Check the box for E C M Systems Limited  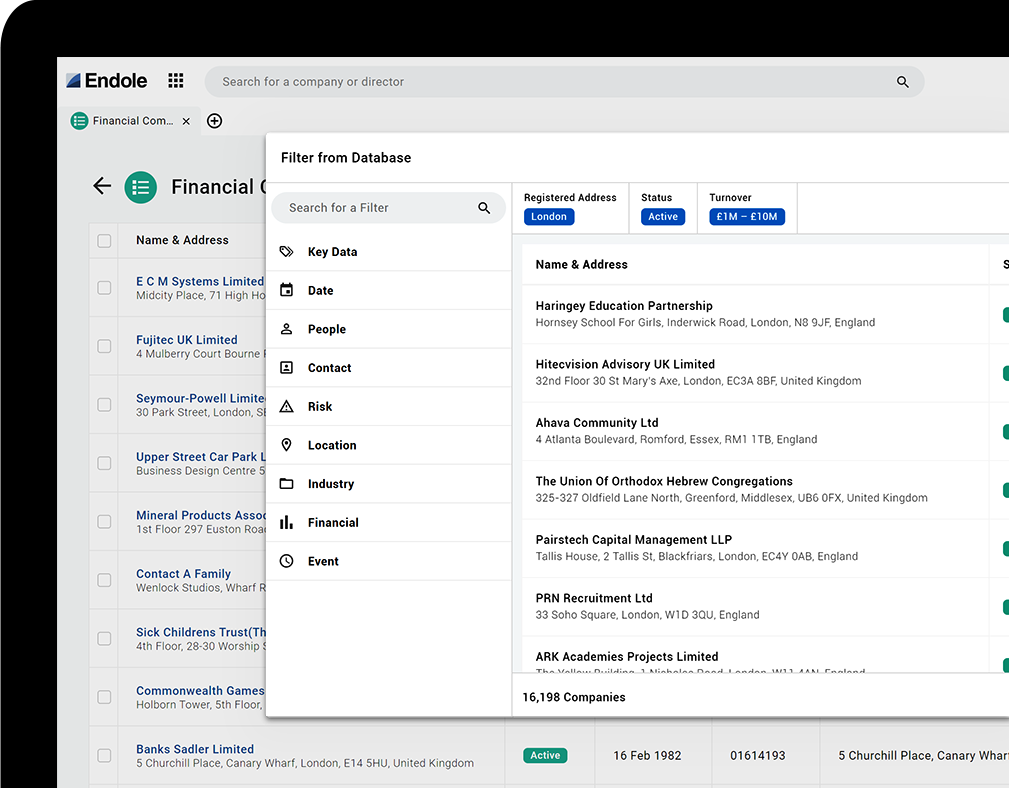[104, 288]
